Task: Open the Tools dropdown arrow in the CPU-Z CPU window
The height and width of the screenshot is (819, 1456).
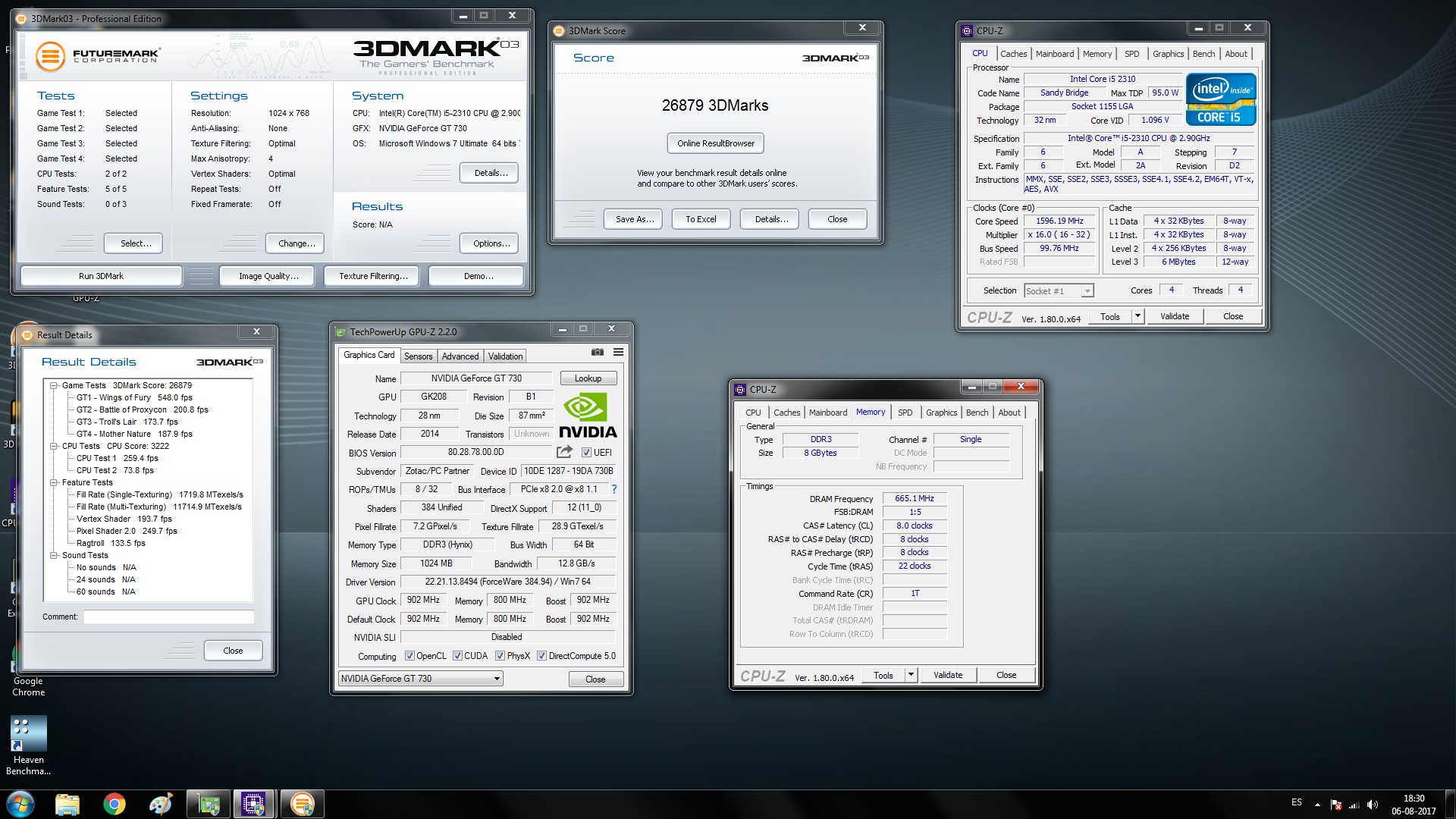Action: pyautogui.click(x=1137, y=316)
